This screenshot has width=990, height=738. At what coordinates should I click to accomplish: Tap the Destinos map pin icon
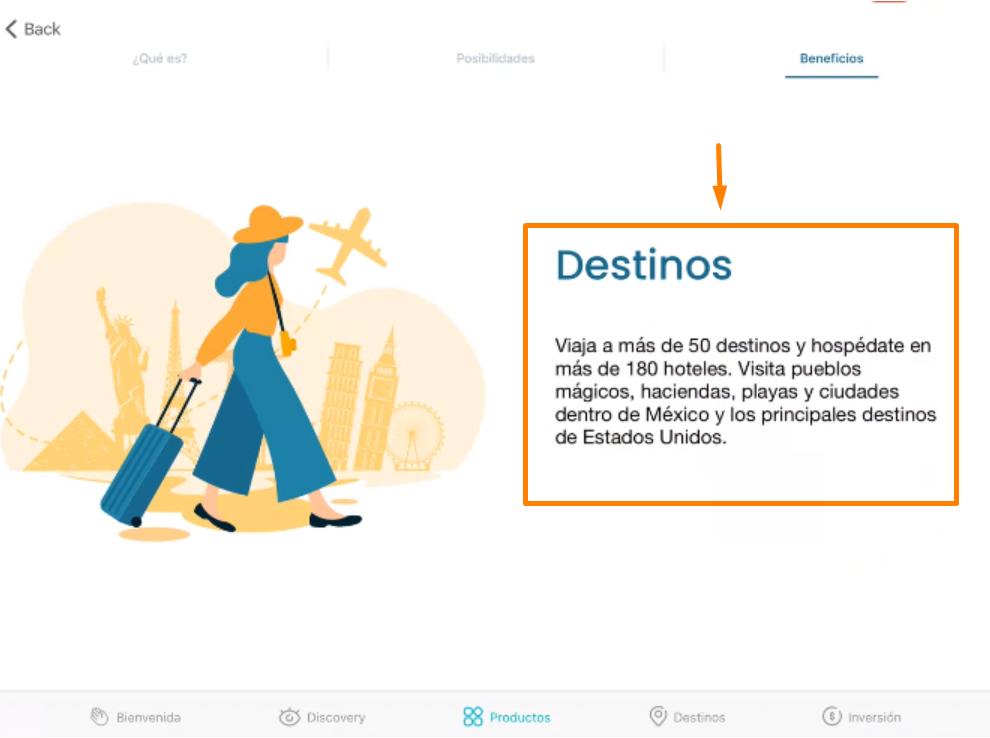coord(658,717)
